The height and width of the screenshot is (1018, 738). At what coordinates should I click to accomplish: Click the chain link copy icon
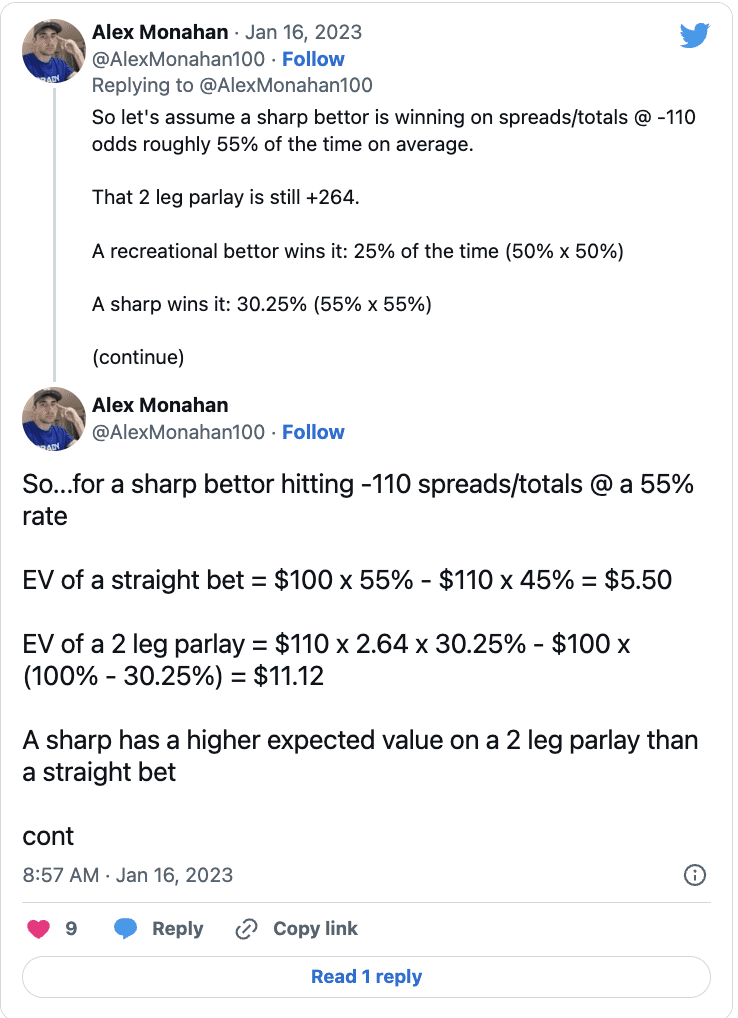click(x=247, y=929)
